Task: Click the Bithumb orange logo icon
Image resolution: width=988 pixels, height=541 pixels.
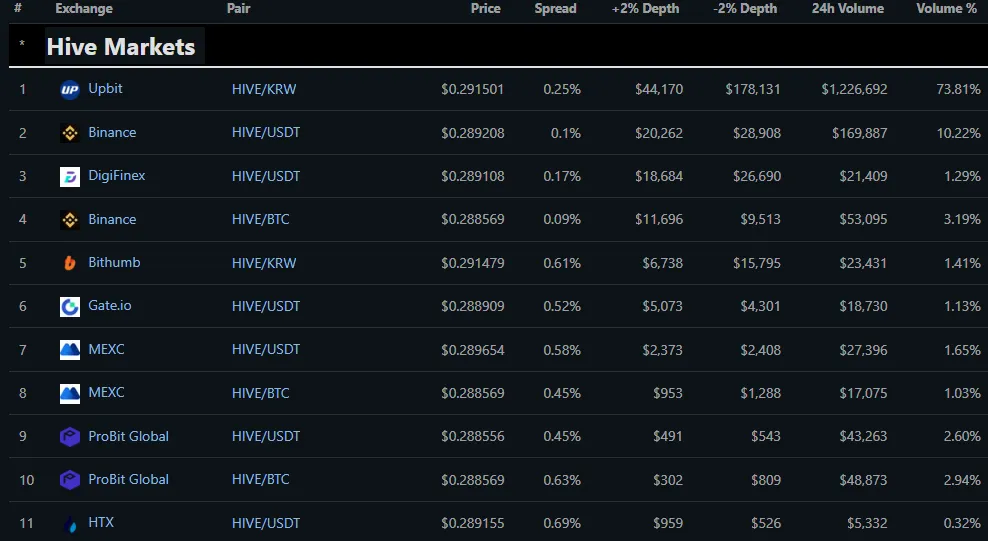Action: pos(70,263)
